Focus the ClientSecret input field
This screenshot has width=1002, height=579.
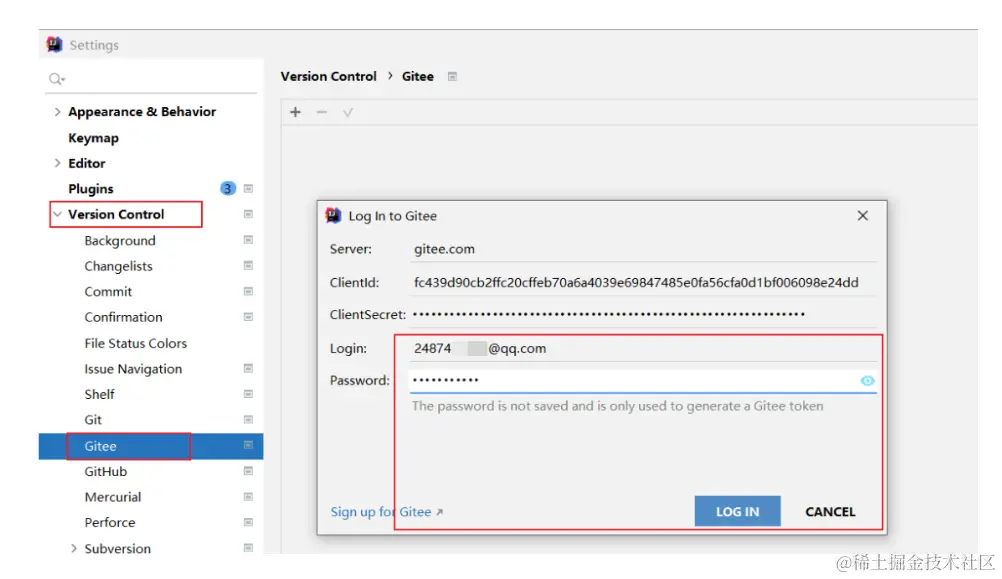(642, 314)
